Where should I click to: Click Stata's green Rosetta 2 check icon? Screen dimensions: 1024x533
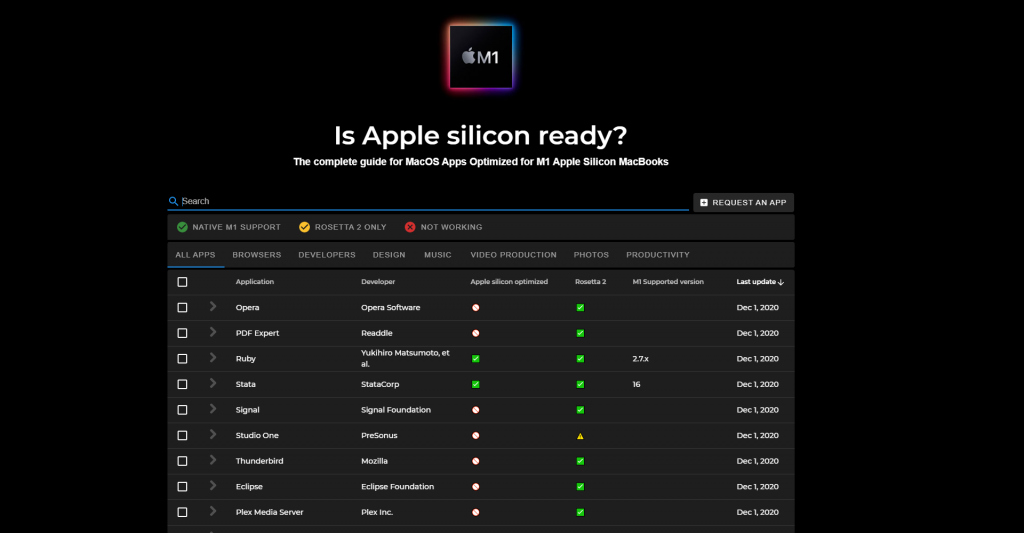click(x=580, y=384)
